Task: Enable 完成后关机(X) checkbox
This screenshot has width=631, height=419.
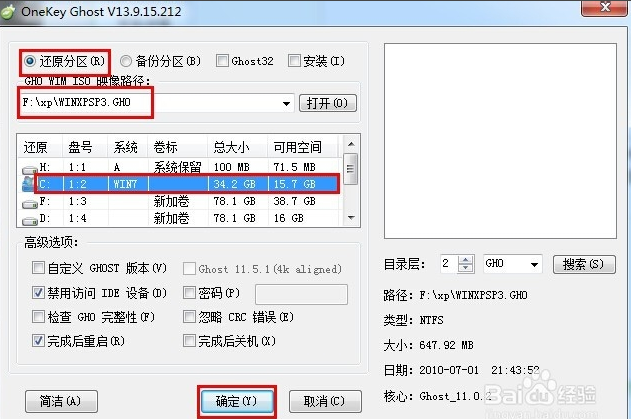Action: tap(189, 341)
